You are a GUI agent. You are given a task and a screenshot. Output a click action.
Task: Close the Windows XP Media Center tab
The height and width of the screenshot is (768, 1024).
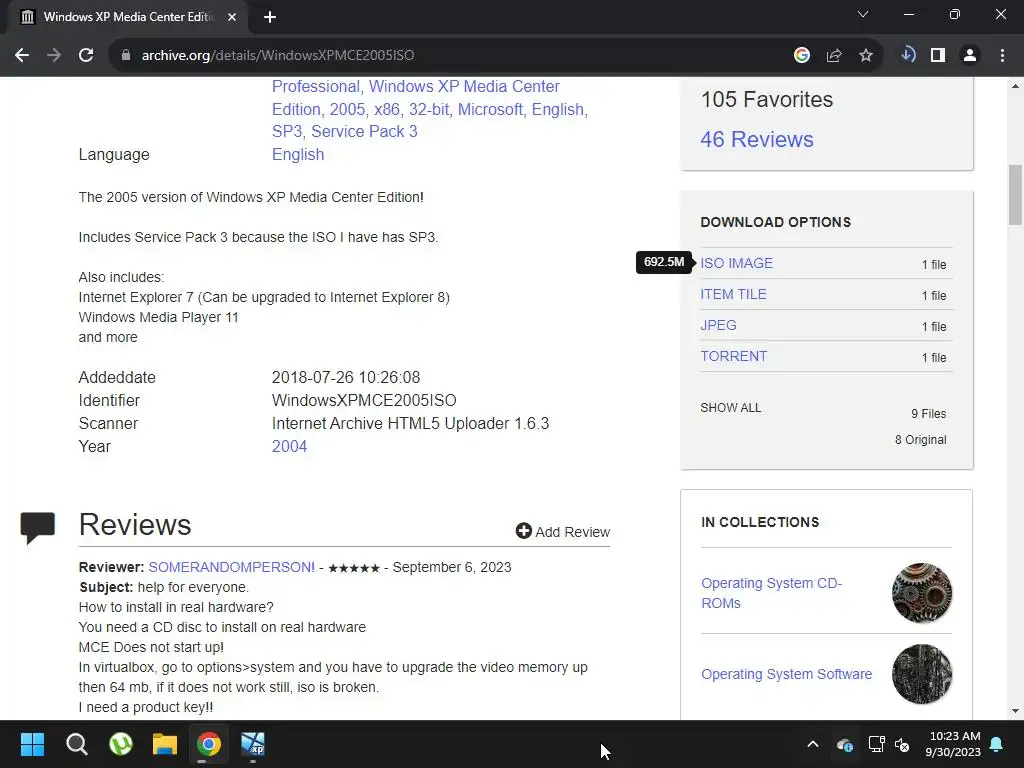pos(232,17)
